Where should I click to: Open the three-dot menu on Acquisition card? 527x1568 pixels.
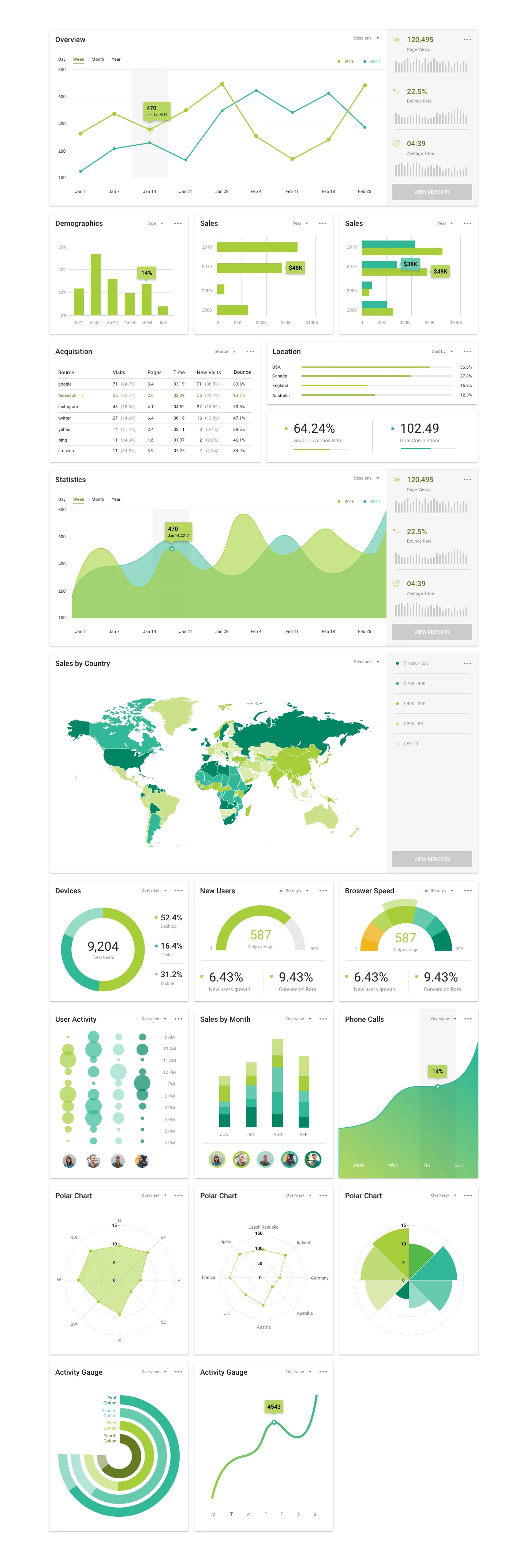[x=250, y=352]
